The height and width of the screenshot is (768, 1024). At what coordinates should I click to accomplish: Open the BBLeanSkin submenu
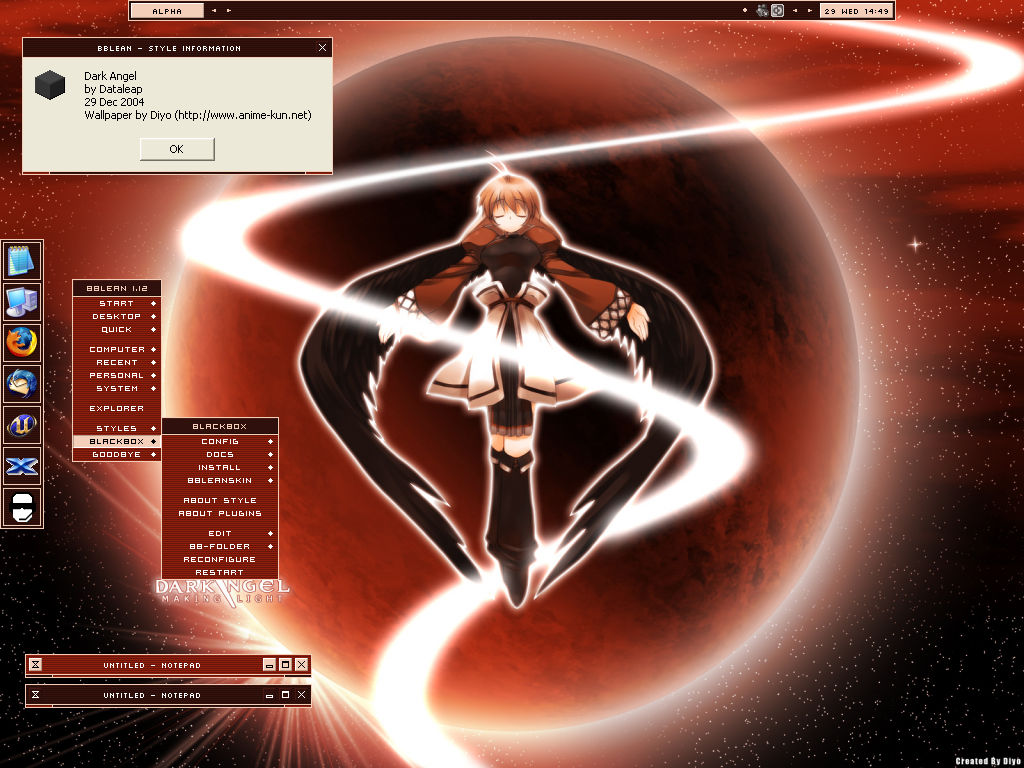tap(220, 481)
